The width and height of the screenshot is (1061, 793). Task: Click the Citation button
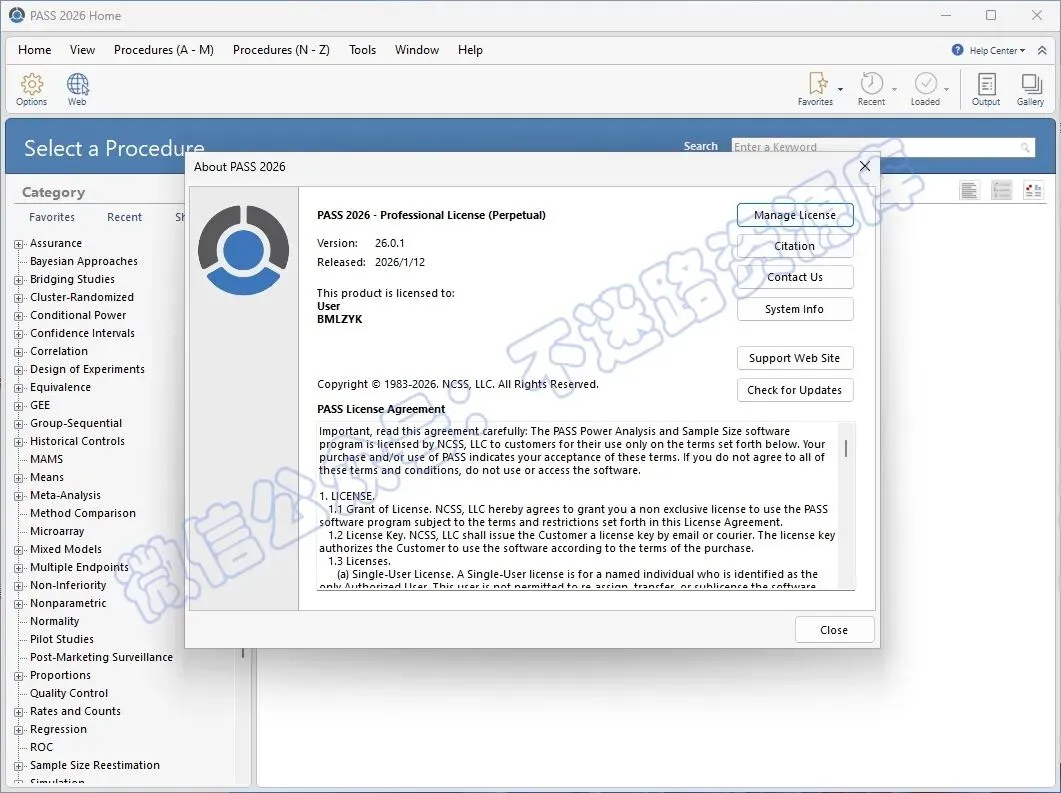tap(794, 246)
